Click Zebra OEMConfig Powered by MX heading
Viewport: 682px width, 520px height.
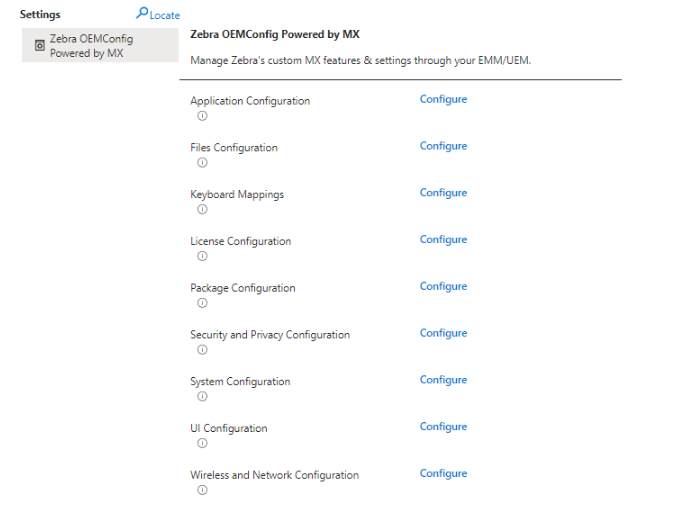(x=275, y=34)
